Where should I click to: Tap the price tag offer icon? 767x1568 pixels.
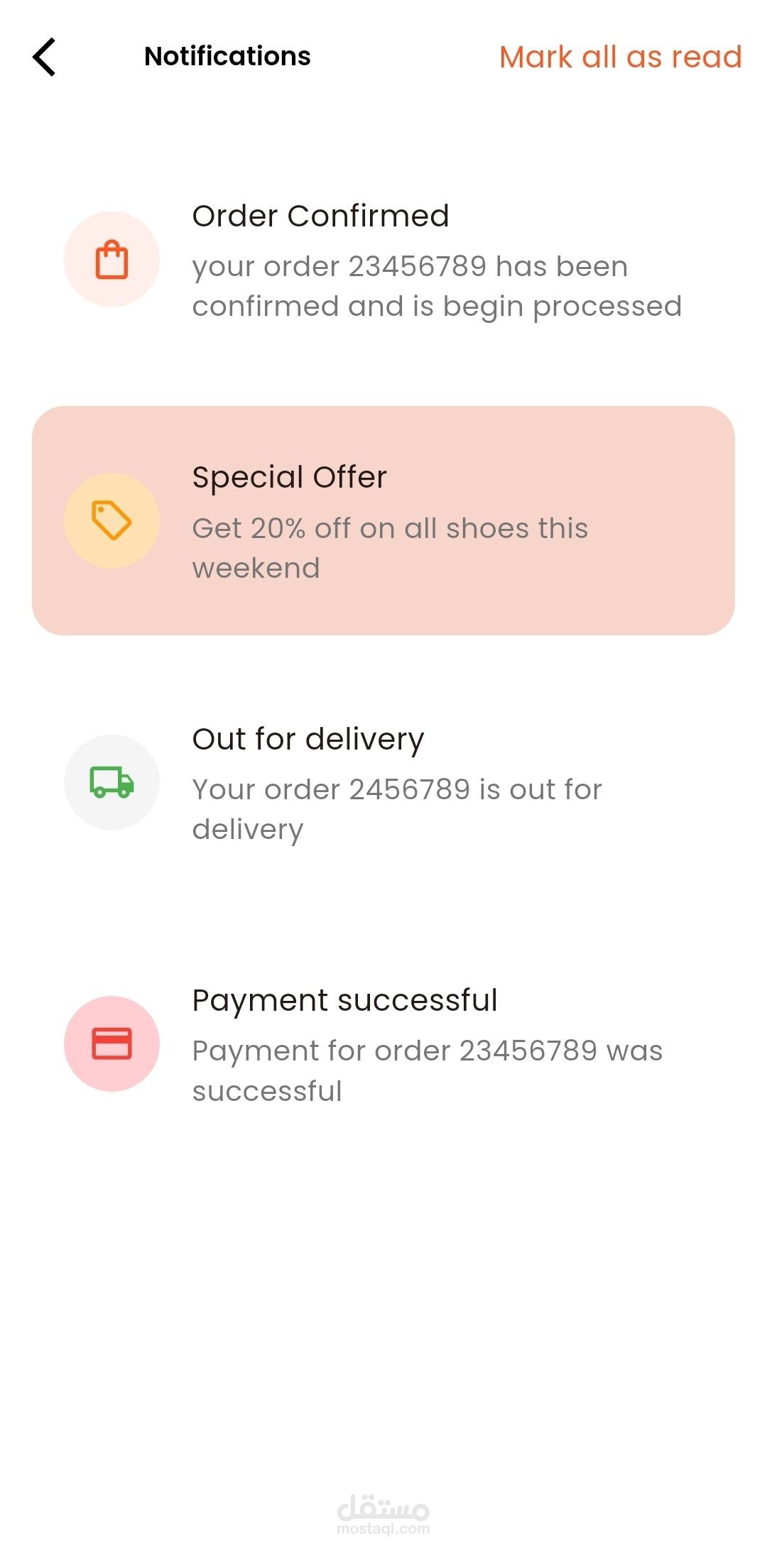[111, 520]
